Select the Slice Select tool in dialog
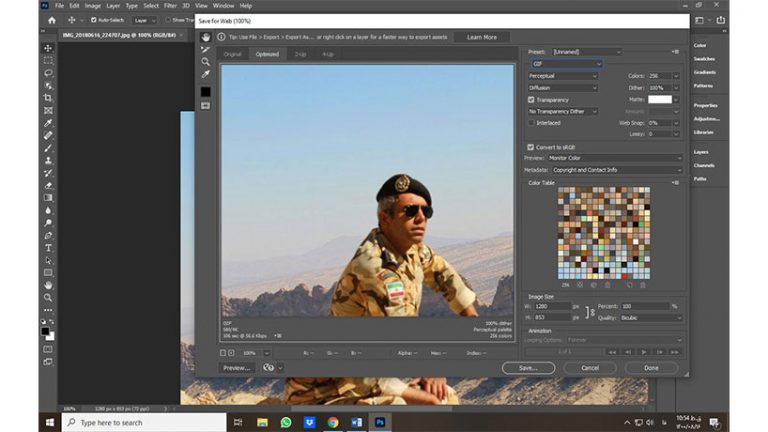The width and height of the screenshot is (768, 432). coord(206,49)
